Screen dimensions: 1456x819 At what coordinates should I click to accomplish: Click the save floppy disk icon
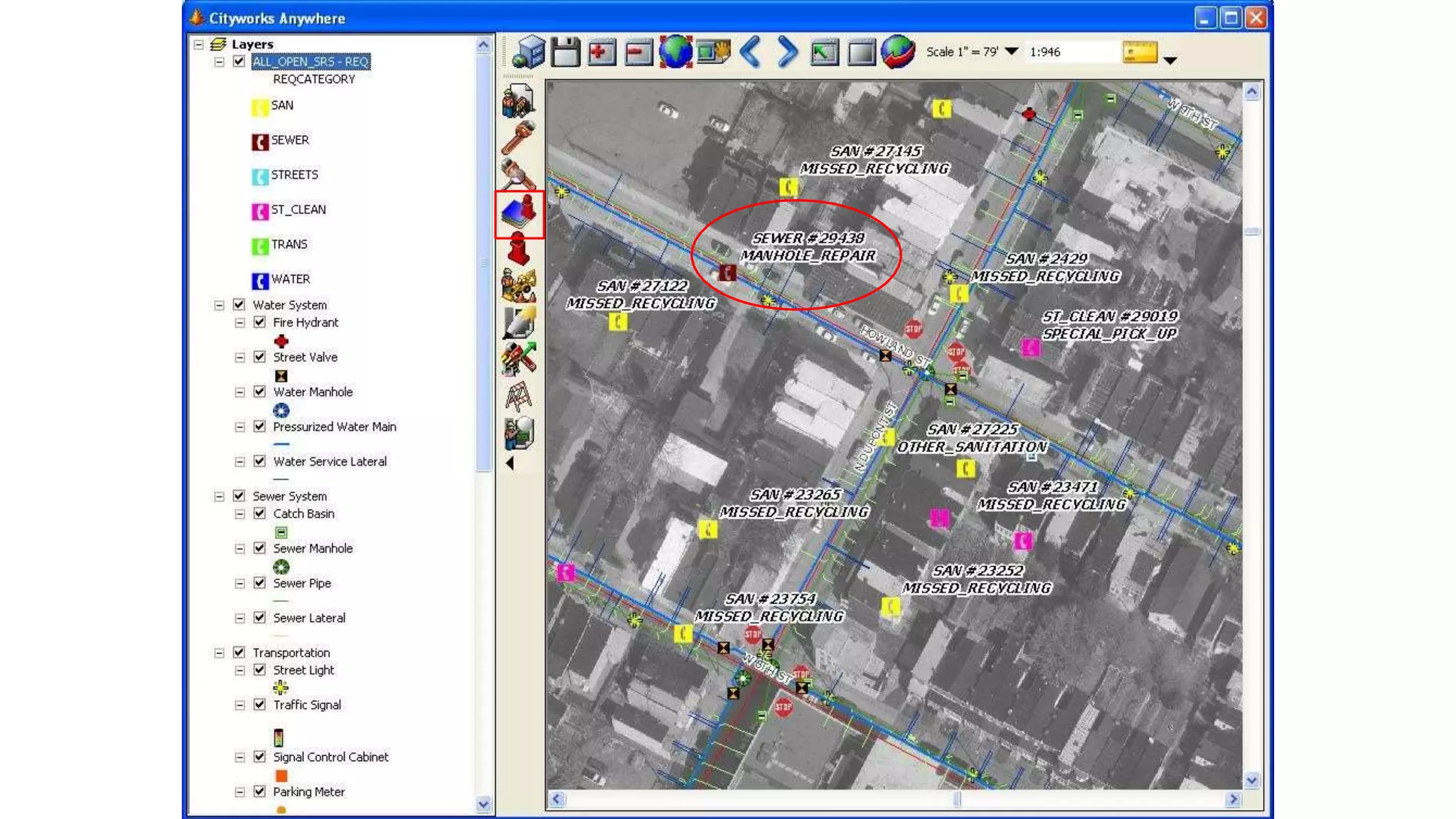565,52
